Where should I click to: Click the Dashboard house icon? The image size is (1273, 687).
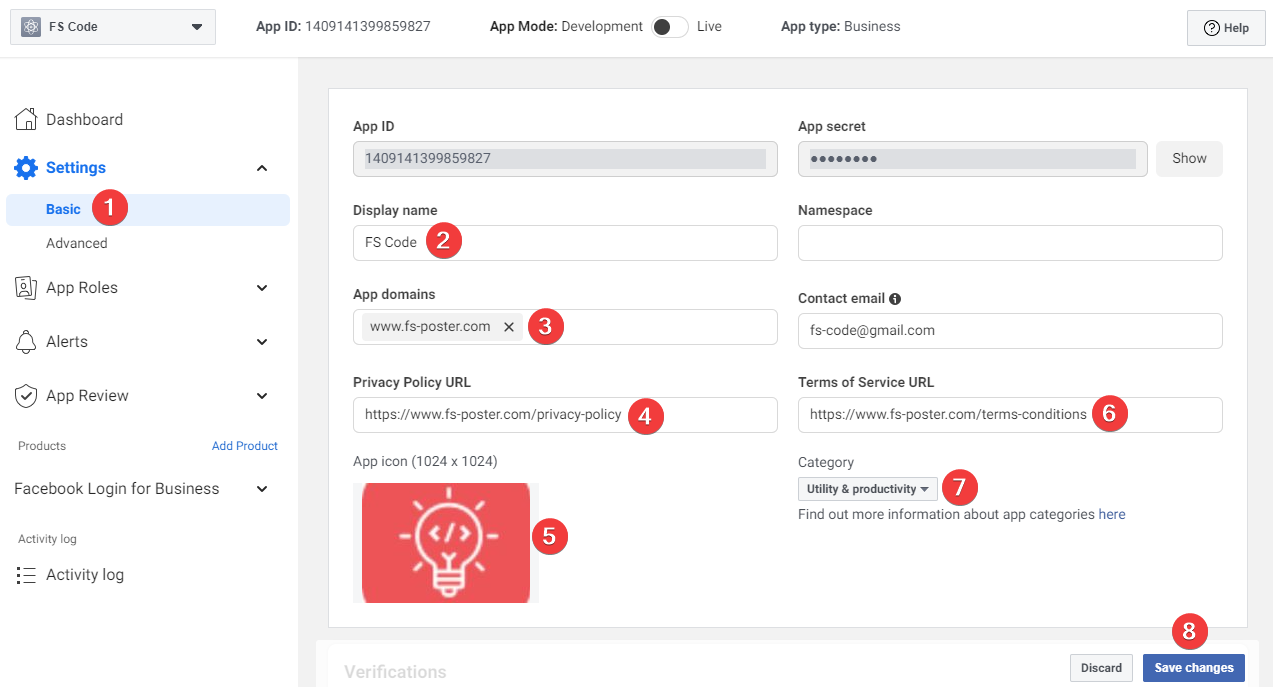[x=26, y=119]
